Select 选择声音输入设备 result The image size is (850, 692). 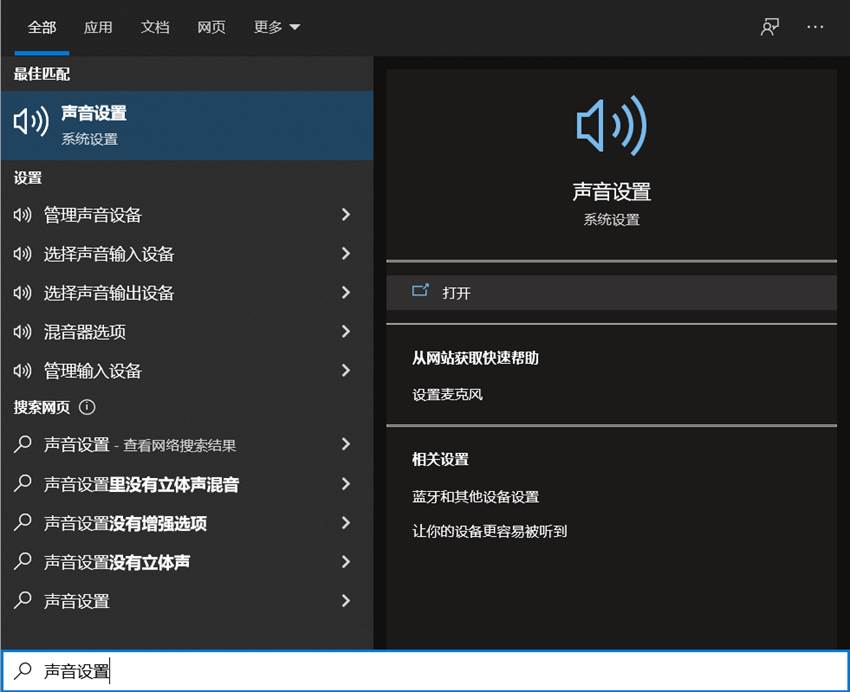tap(187, 254)
